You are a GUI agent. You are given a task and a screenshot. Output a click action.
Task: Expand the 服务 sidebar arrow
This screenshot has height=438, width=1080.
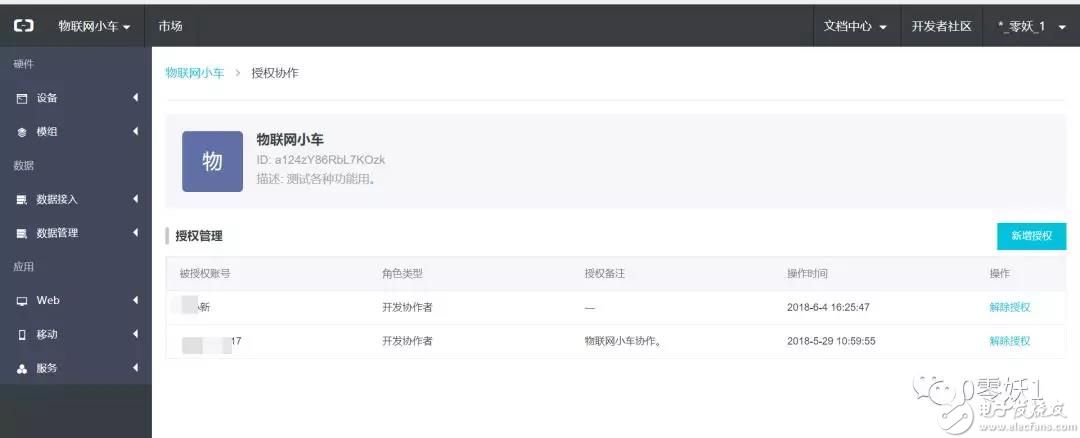[x=135, y=369]
